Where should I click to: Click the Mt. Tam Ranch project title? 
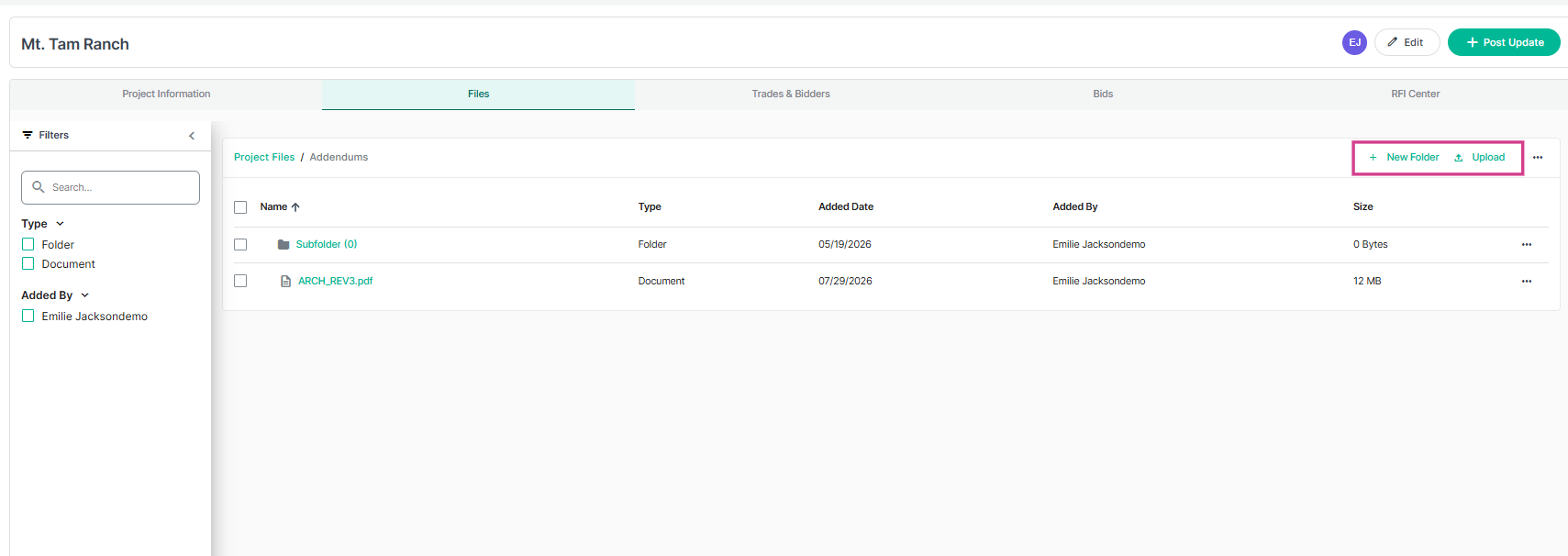click(75, 44)
